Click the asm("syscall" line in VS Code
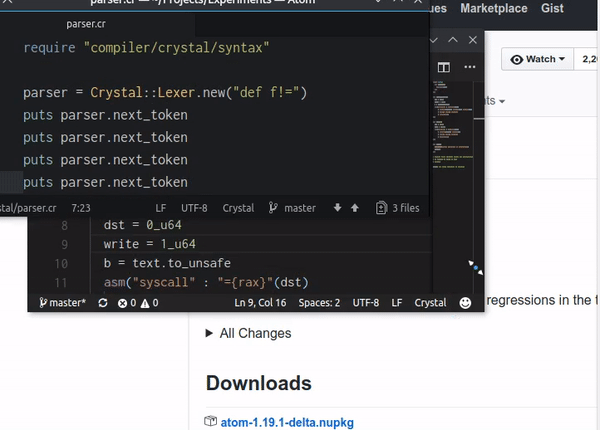600x430 pixels. (206, 282)
